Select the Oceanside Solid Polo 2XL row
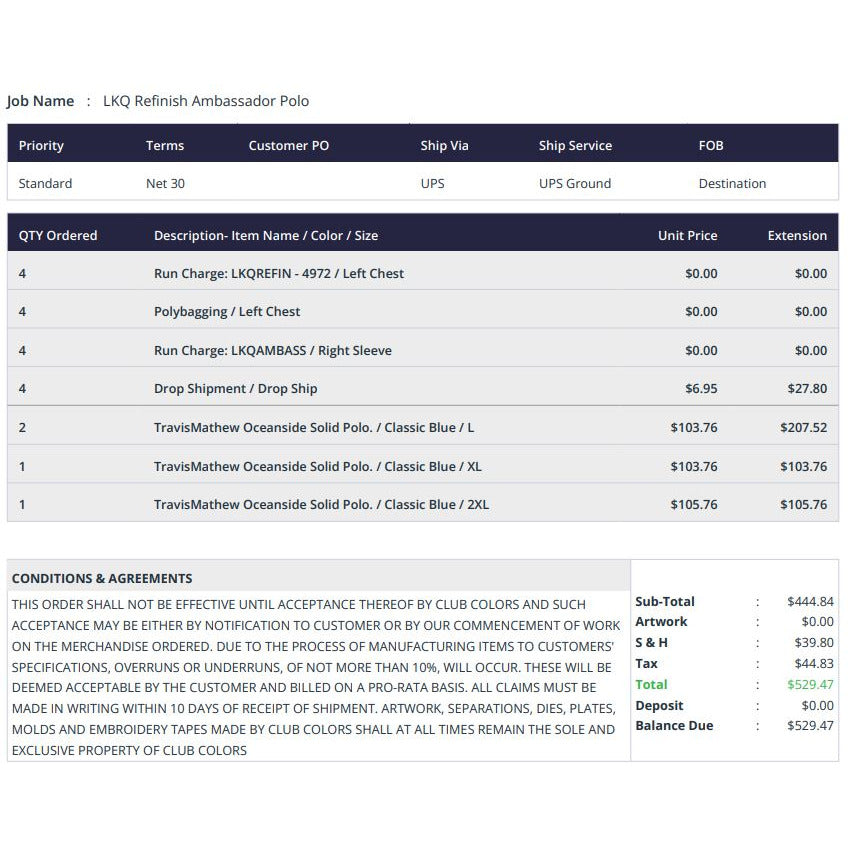The height and width of the screenshot is (848, 848). click(423, 505)
